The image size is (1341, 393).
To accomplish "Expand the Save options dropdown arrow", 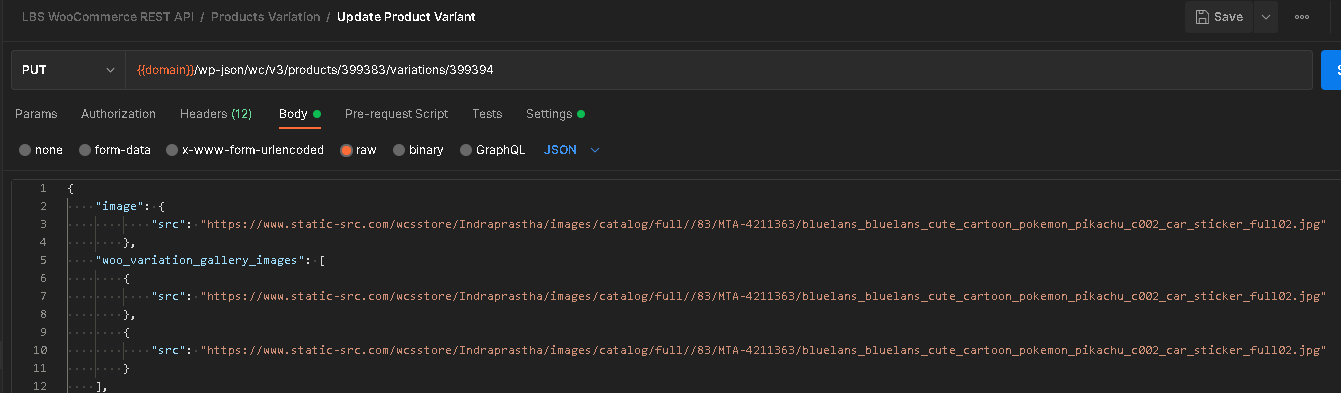I will point(1266,17).
